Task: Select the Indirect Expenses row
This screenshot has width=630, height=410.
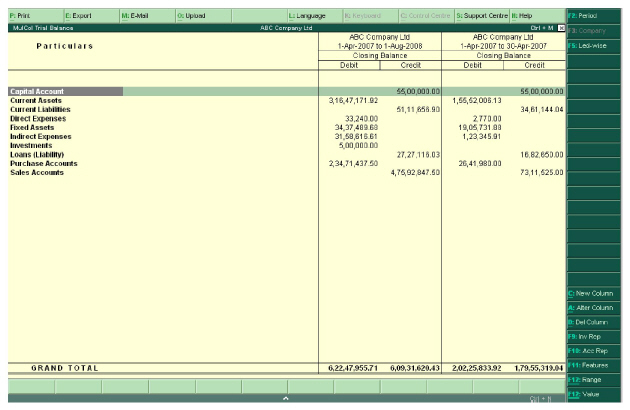Action: click(286, 137)
